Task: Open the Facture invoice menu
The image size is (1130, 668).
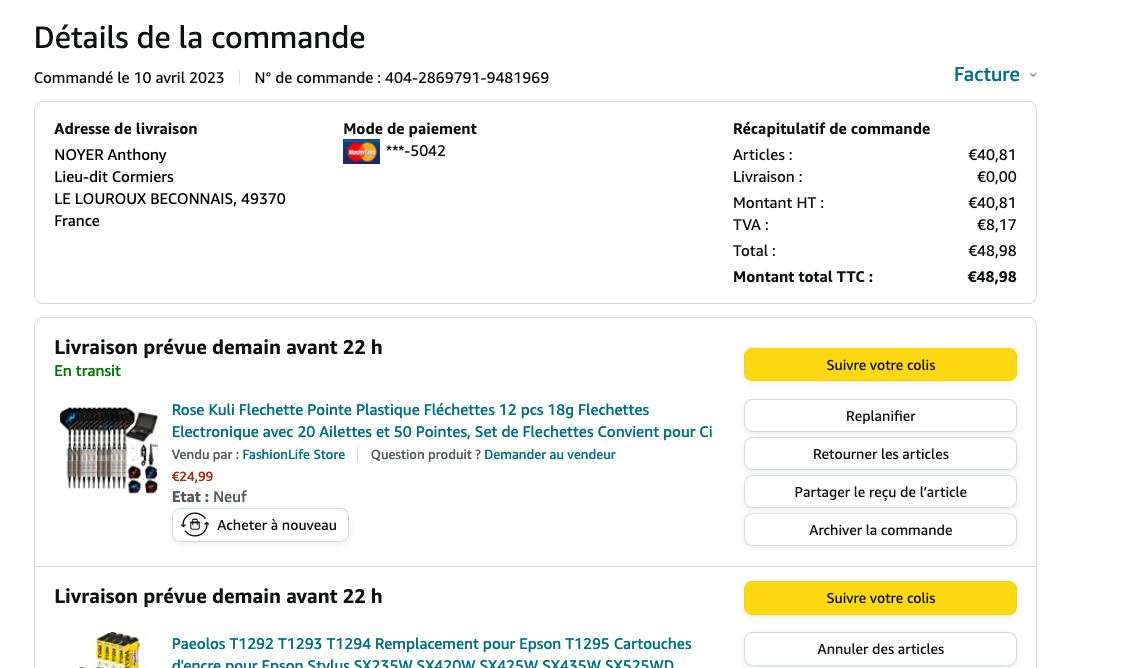Action: pyautogui.click(x=986, y=75)
